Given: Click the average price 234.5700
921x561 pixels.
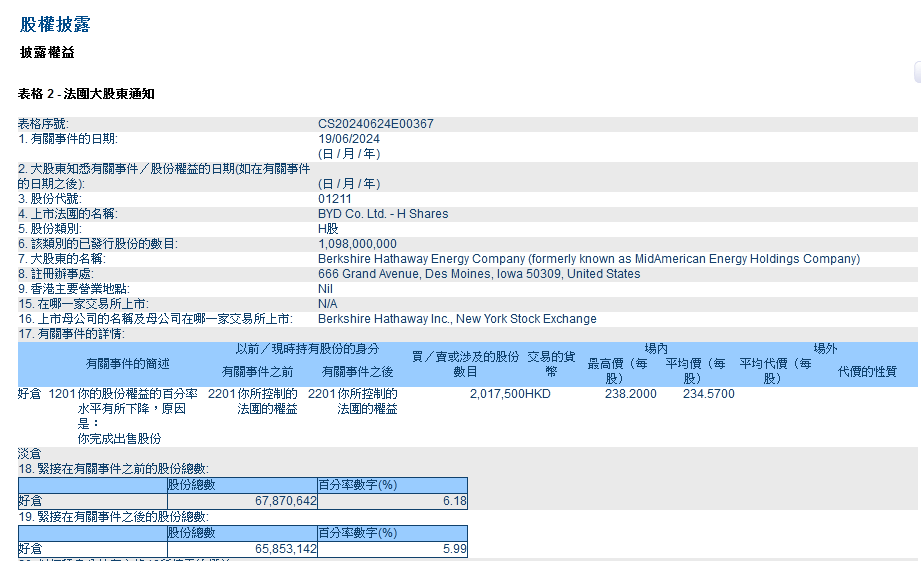Looking at the screenshot, I should (709, 394).
